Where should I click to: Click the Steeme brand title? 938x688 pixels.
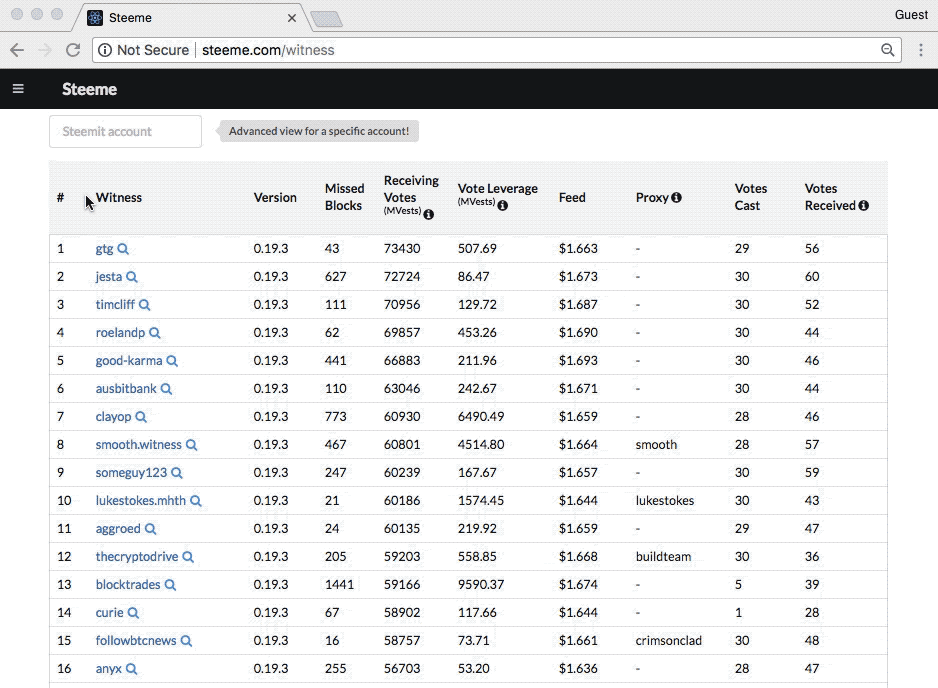[x=89, y=89]
